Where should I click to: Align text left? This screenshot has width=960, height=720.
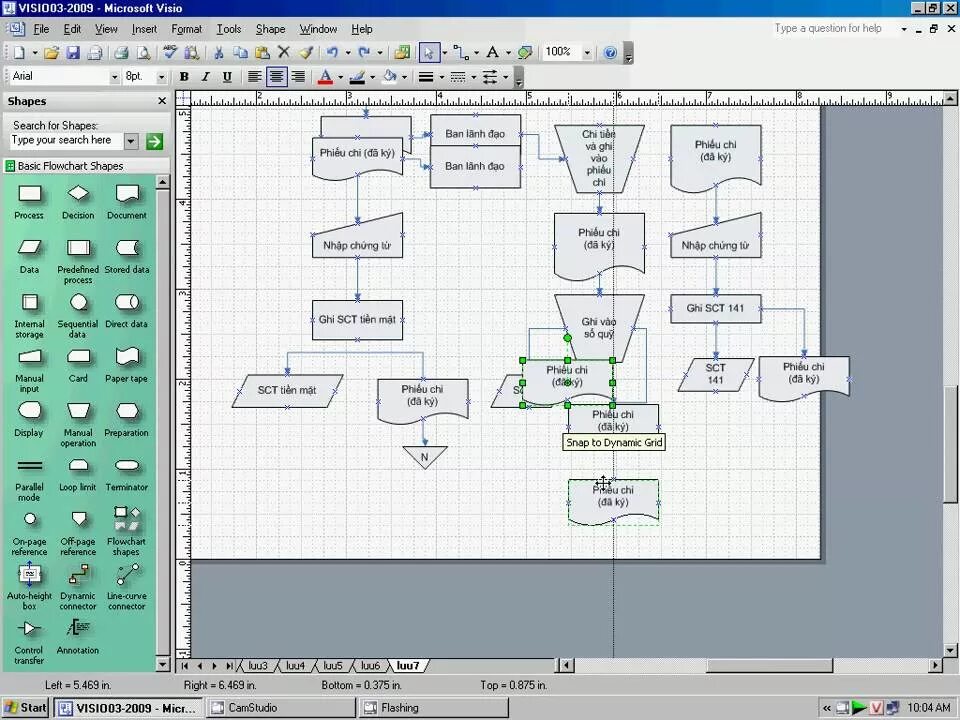coord(254,77)
